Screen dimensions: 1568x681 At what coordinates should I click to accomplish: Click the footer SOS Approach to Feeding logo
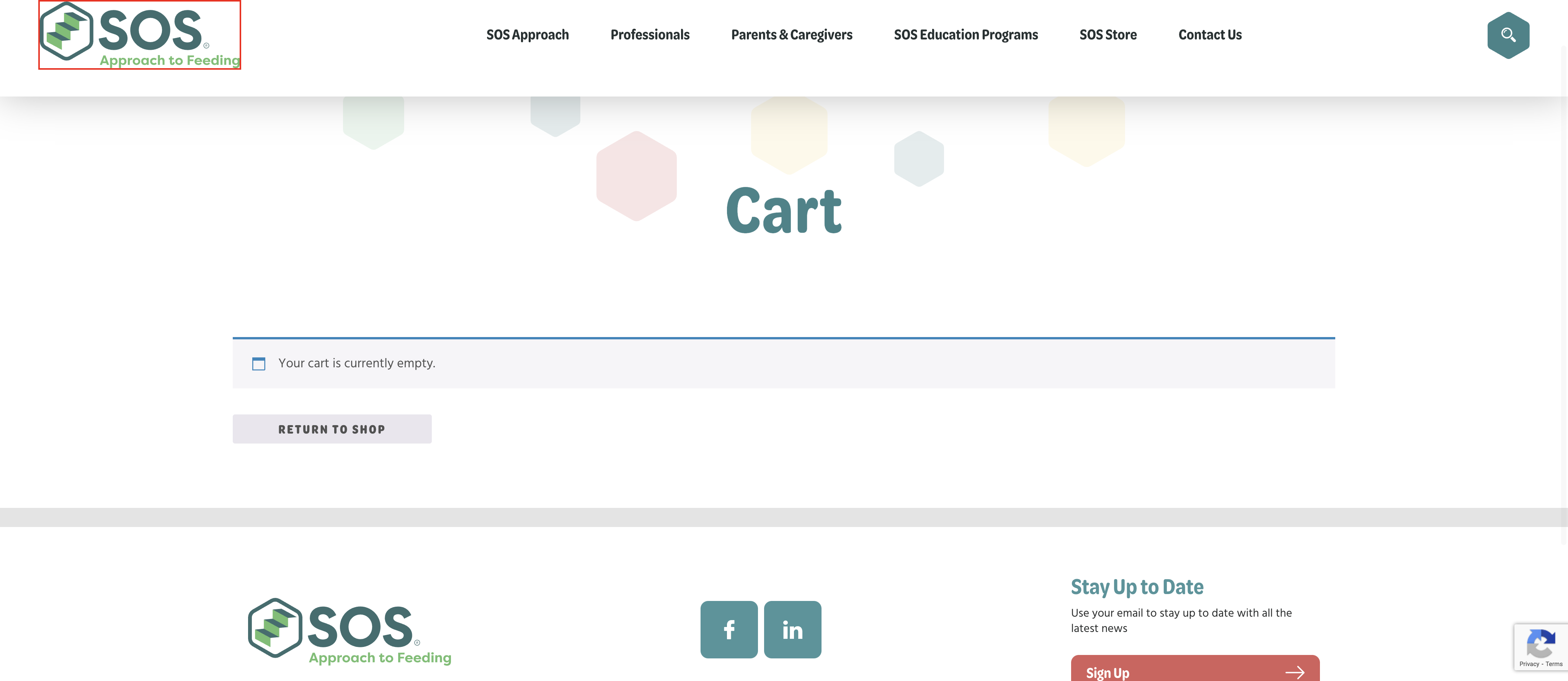(x=350, y=632)
